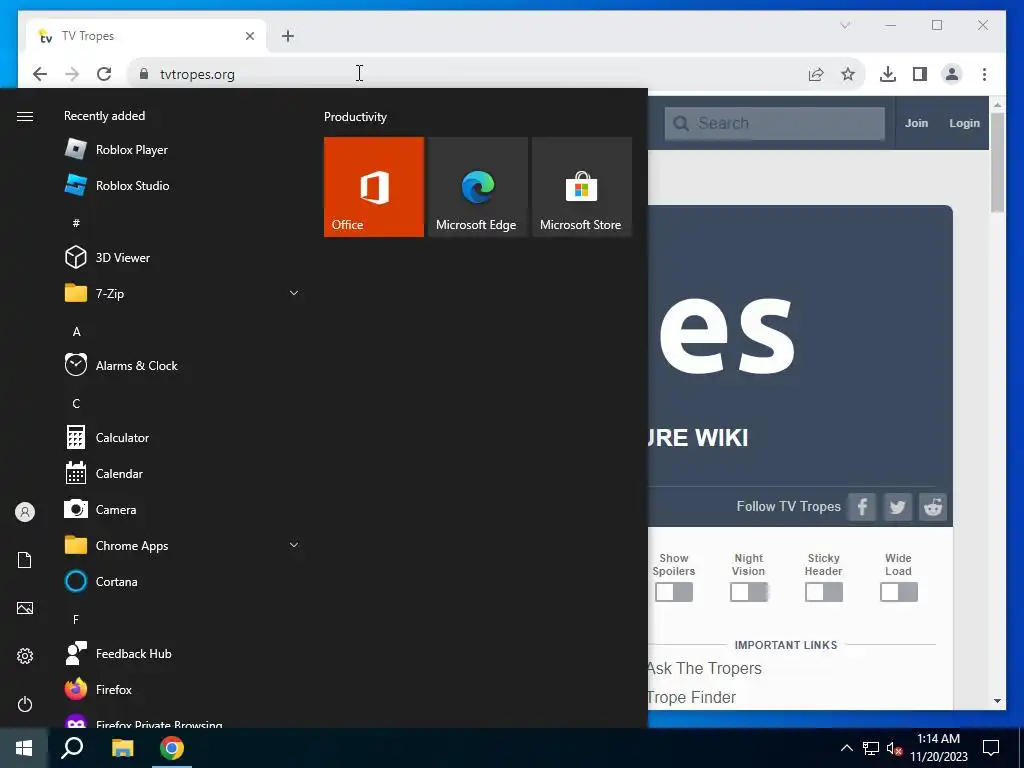The height and width of the screenshot is (768, 1024).
Task: Jump to letter A index
Action: coord(76,331)
